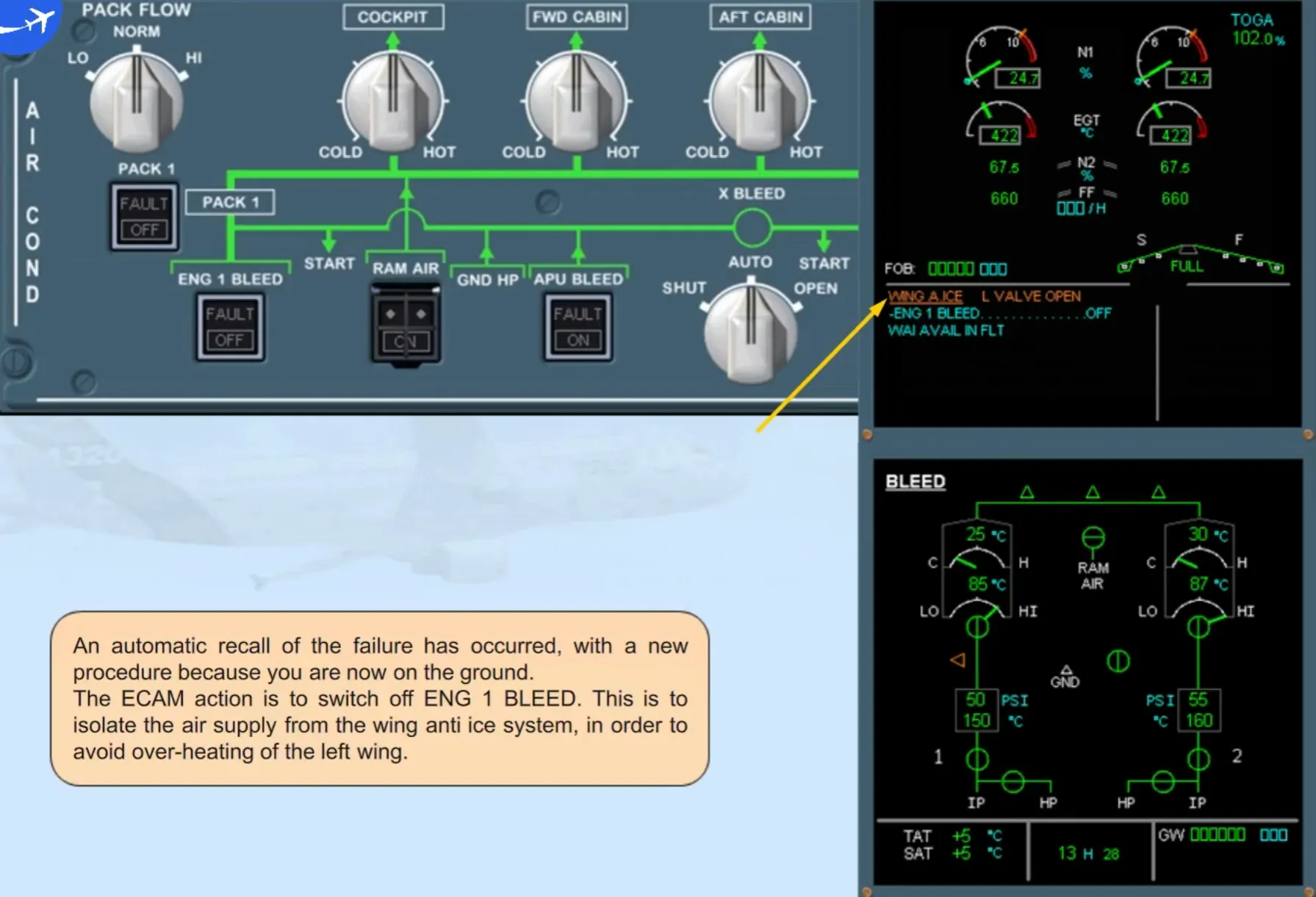Select the PACK 1 label box
The height and width of the screenshot is (897, 1316).
[x=230, y=202]
